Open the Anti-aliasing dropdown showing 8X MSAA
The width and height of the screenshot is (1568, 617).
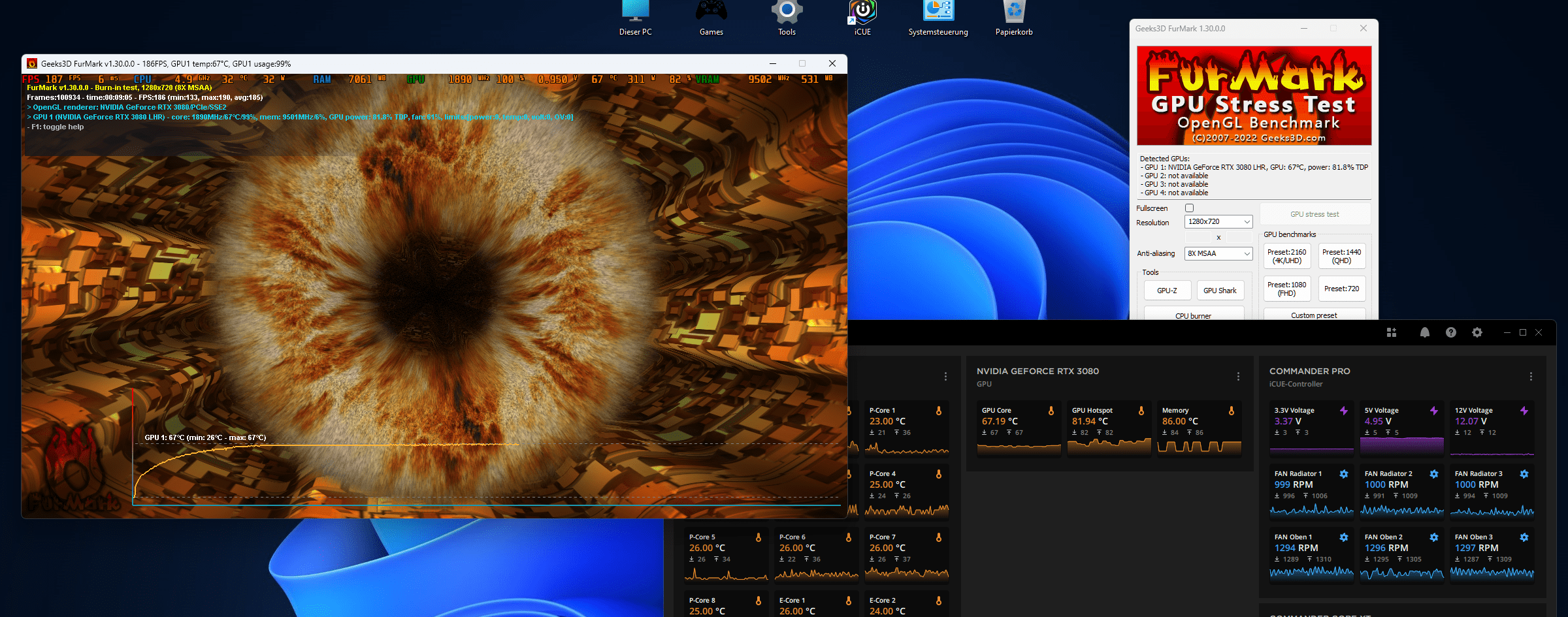[1218, 253]
